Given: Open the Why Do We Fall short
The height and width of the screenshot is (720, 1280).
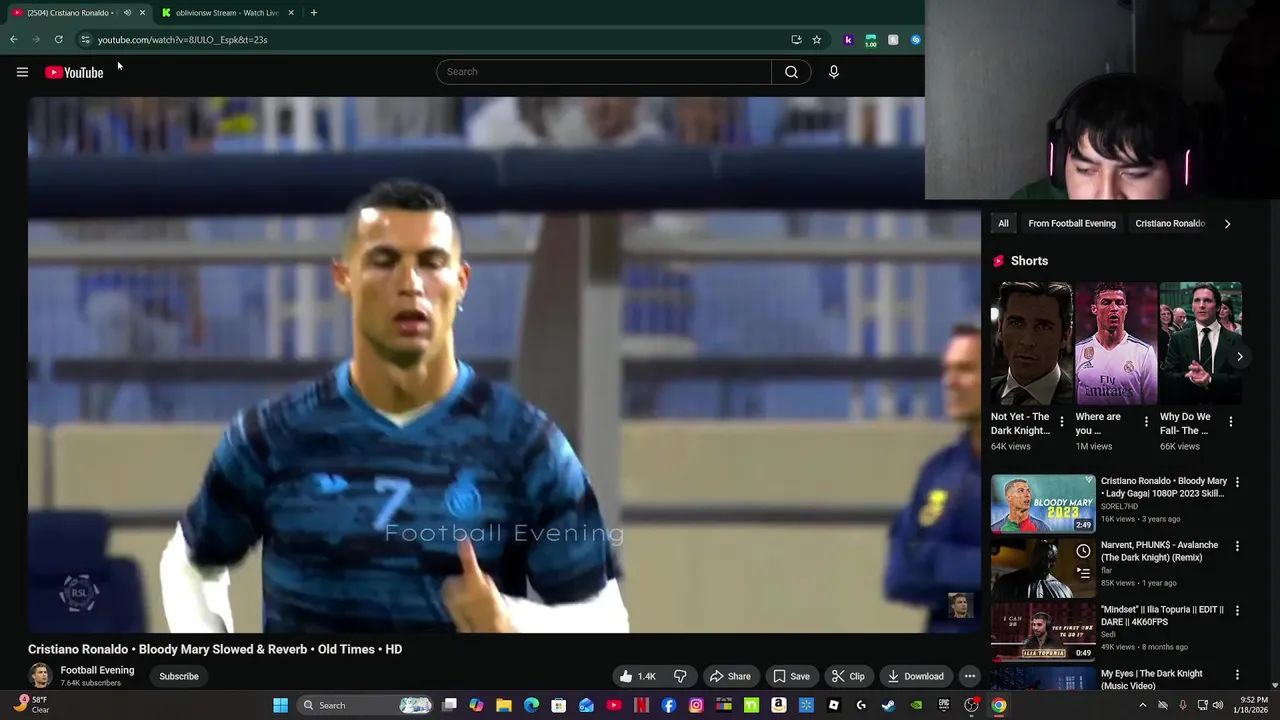Looking at the screenshot, I should coord(1200,343).
